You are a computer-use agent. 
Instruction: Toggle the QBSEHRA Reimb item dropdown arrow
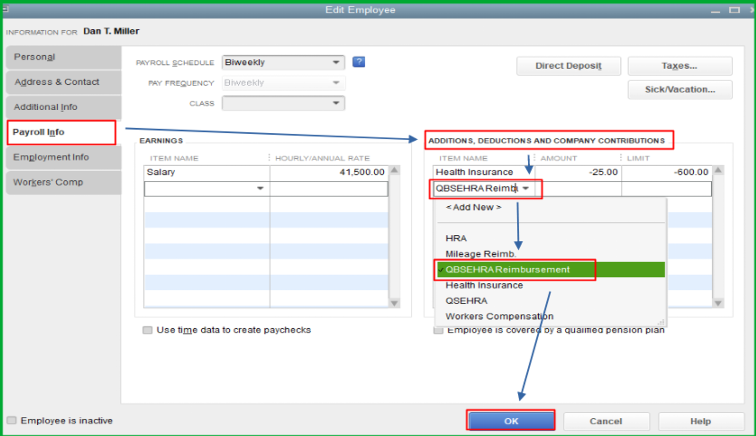point(526,188)
